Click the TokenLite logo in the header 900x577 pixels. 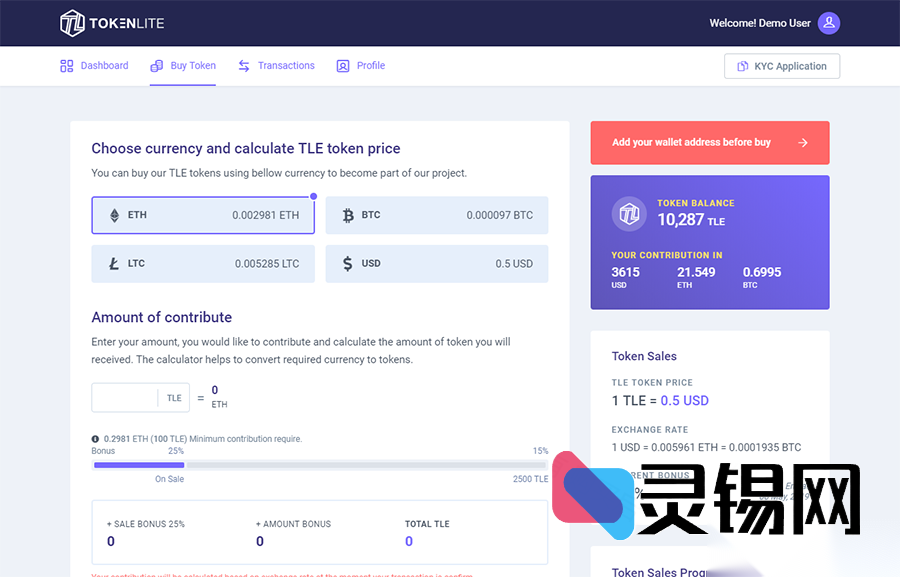111,22
